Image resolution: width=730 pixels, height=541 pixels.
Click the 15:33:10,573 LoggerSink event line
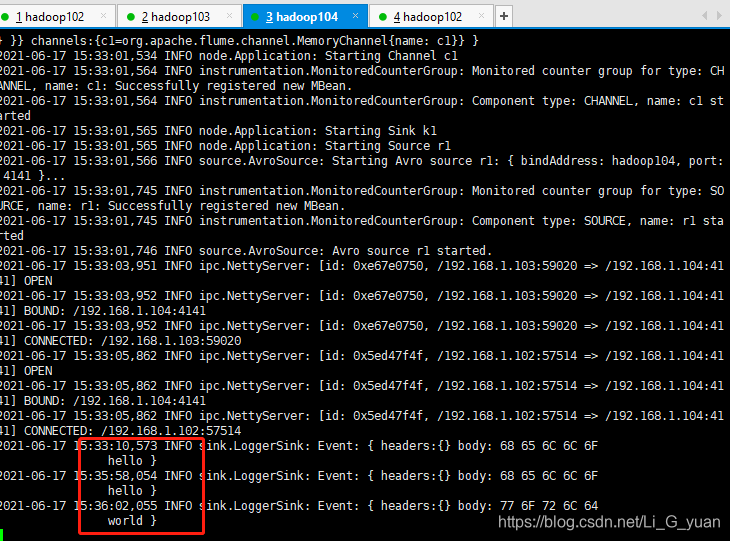coord(299,446)
